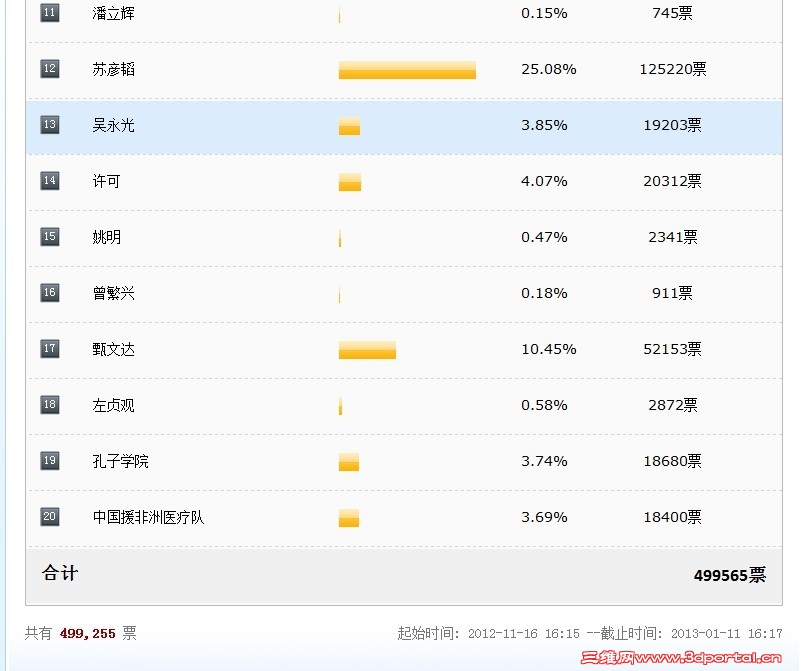Image resolution: width=801 pixels, height=671 pixels.
Task: Select the number 19 rank badge
Action: pyautogui.click(x=50, y=461)
